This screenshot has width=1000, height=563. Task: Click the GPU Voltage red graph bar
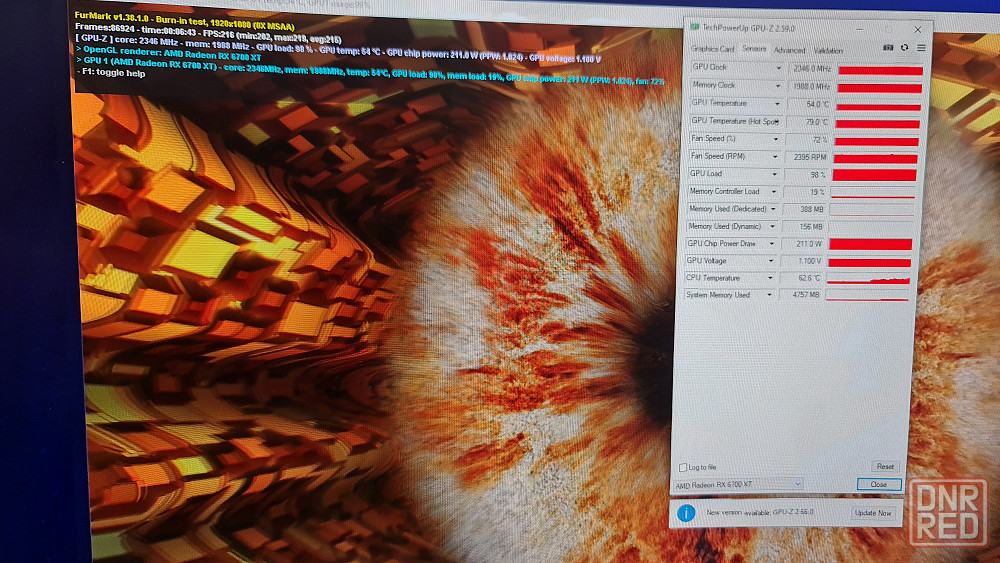(x=869, y=262)
